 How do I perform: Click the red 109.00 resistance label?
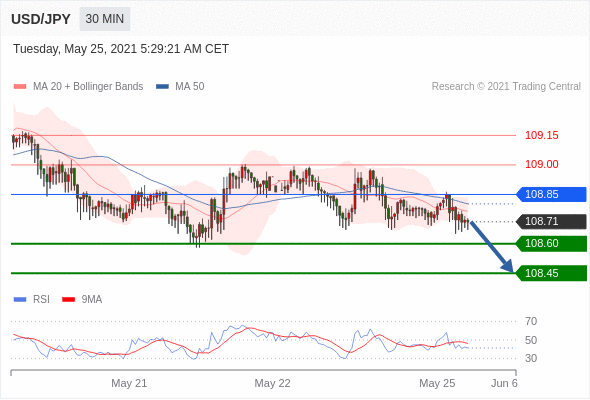(541, 164)
